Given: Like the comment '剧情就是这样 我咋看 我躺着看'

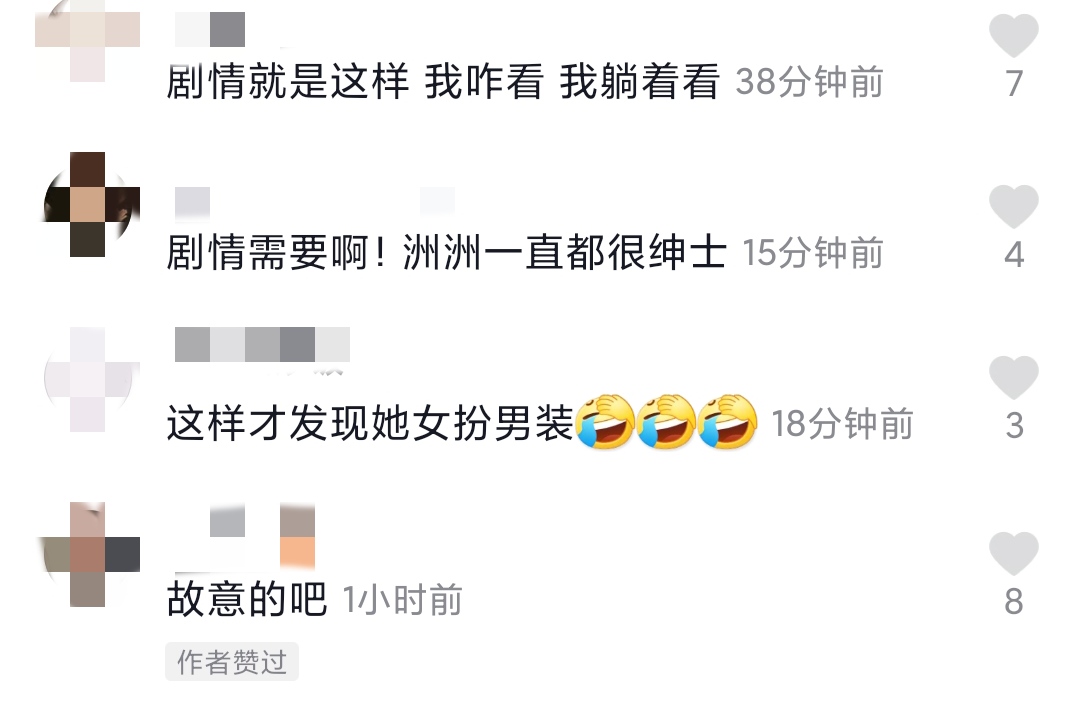Looking at the screenshot, I should pyautogui.click(x=1014, y=35).
